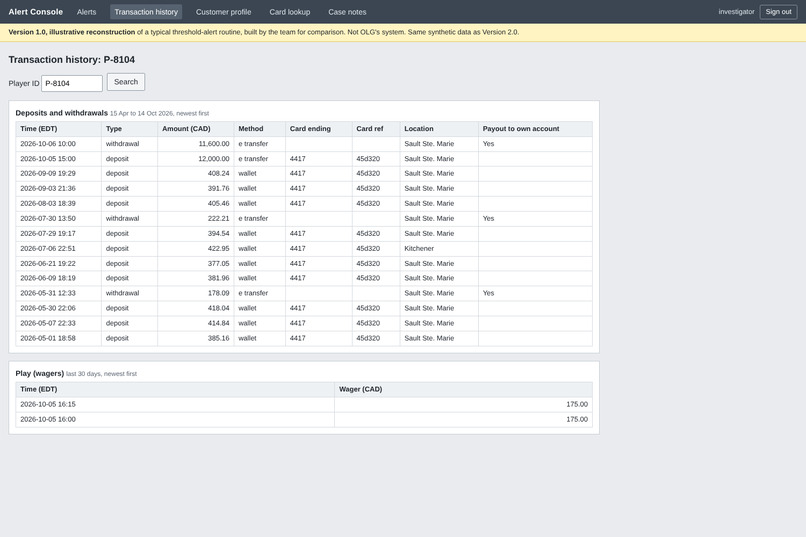Click the Version 1.0 banner text

coord(264,32)
